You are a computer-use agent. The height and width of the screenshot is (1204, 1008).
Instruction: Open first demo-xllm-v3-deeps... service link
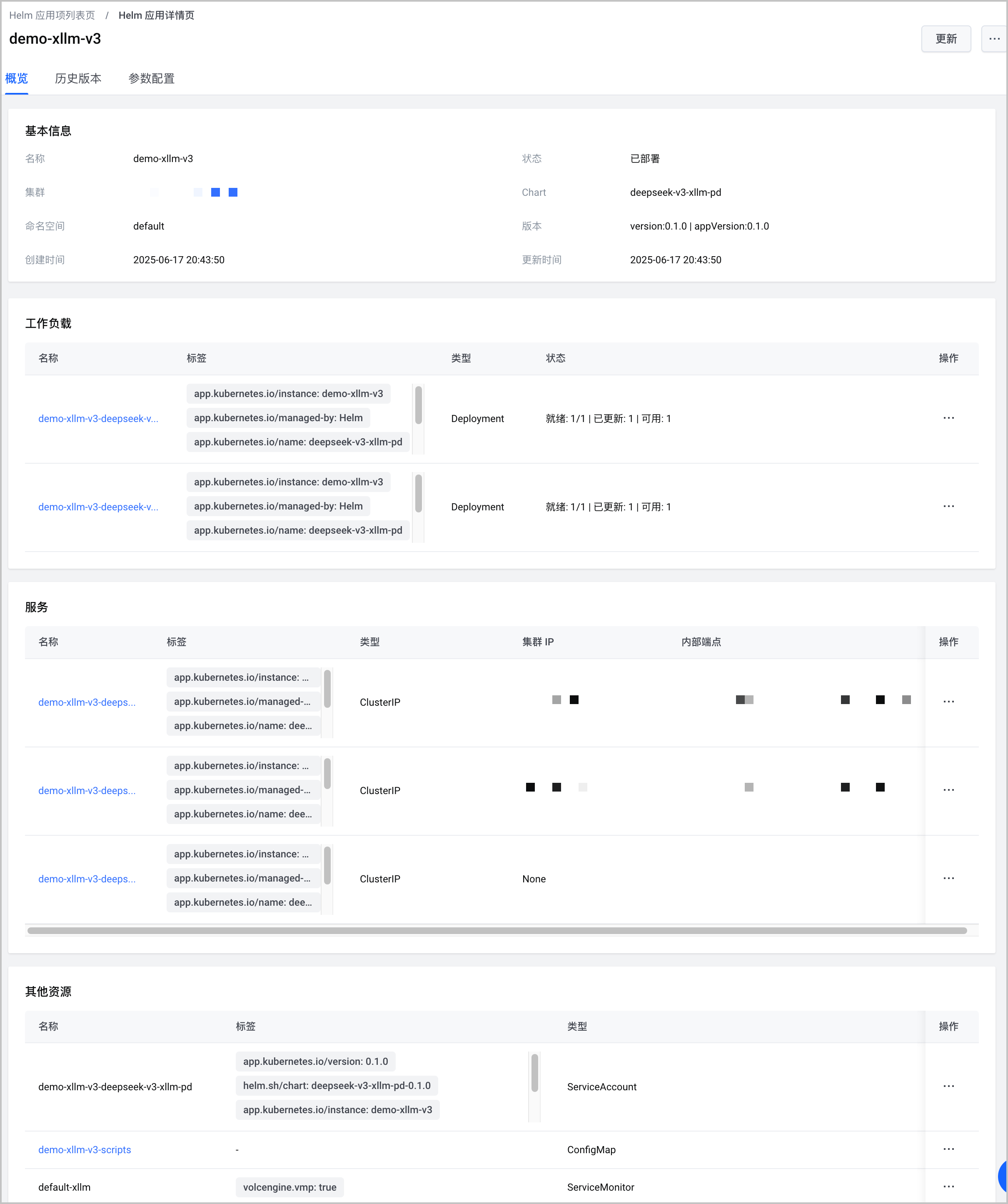pyautogui.click(x=87, y=702)
